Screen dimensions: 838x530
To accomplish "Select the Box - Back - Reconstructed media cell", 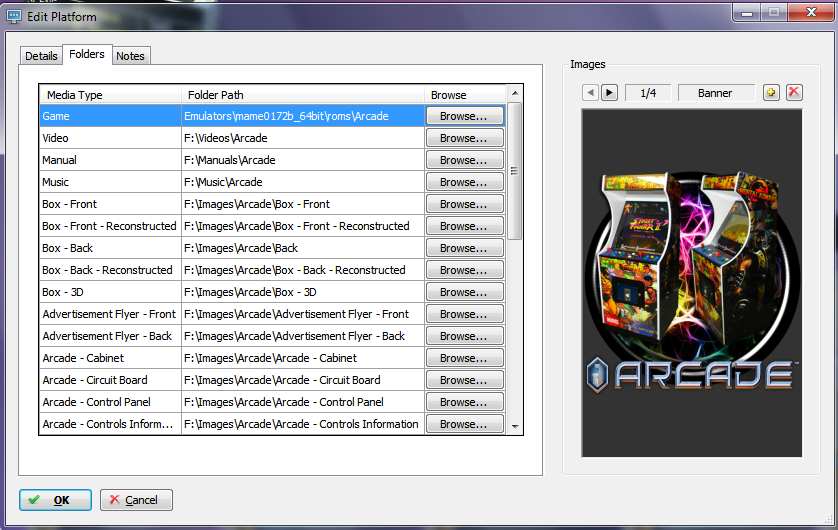I will (x=111, y=270).
